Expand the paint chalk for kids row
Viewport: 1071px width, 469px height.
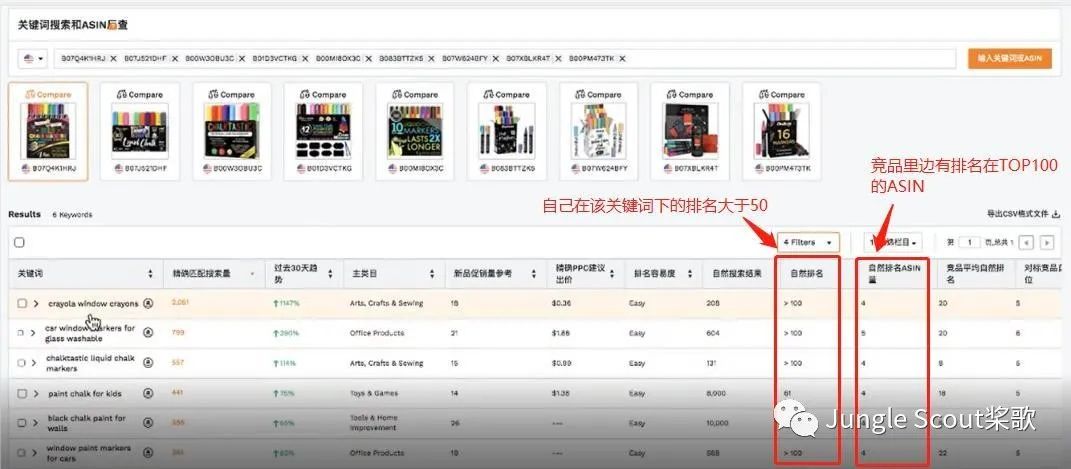coord(36,393)
